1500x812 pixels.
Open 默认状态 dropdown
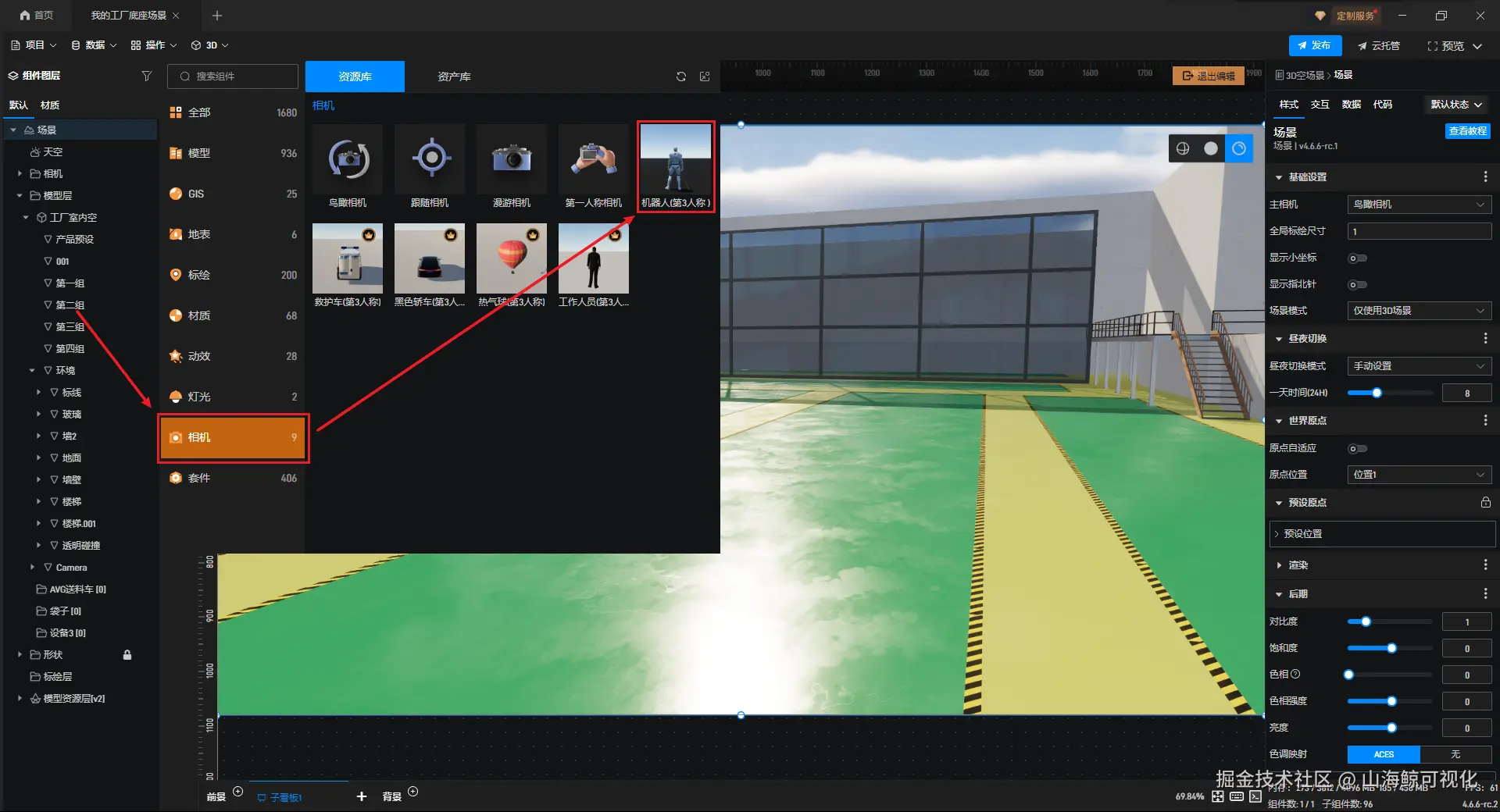pyautogui.click(x=1456, y=105)
